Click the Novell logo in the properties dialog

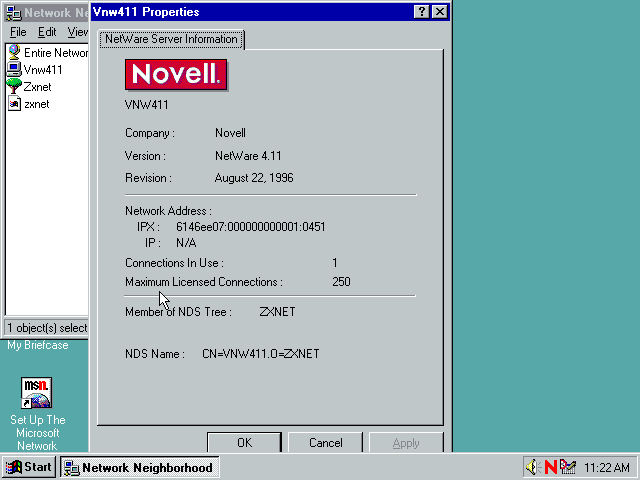tap(176, 75)
